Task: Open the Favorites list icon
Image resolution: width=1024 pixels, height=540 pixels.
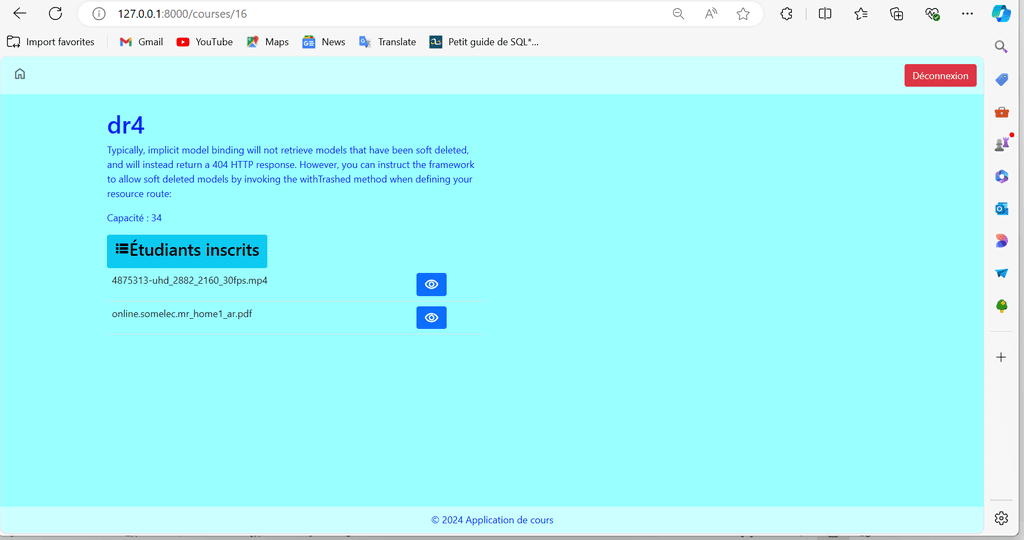Action: (861, 14)
